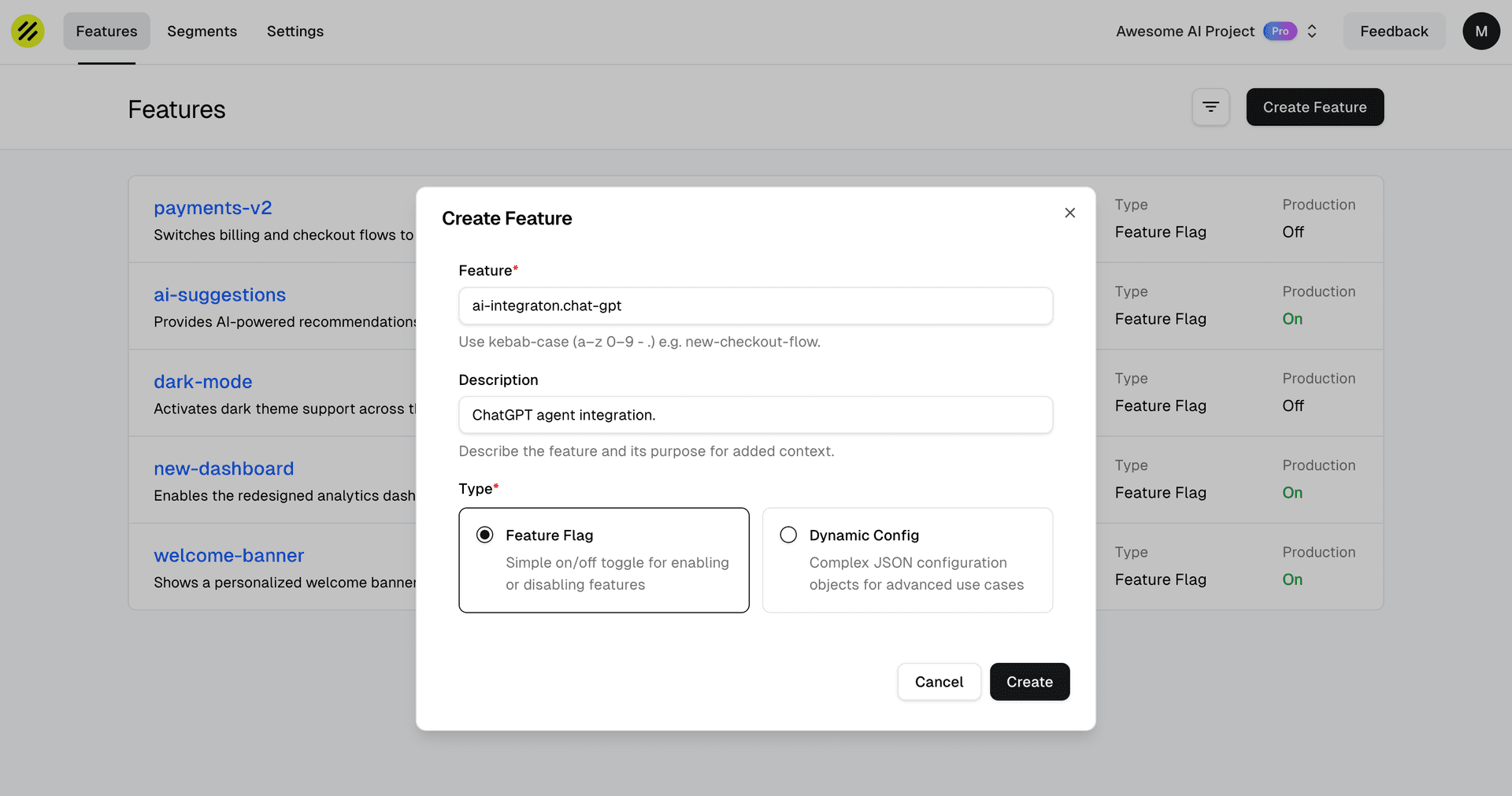The width and height of the screenshot is (1512, 796).
Task: Click the Create Feature button on the page
Action: [1314, 107]
